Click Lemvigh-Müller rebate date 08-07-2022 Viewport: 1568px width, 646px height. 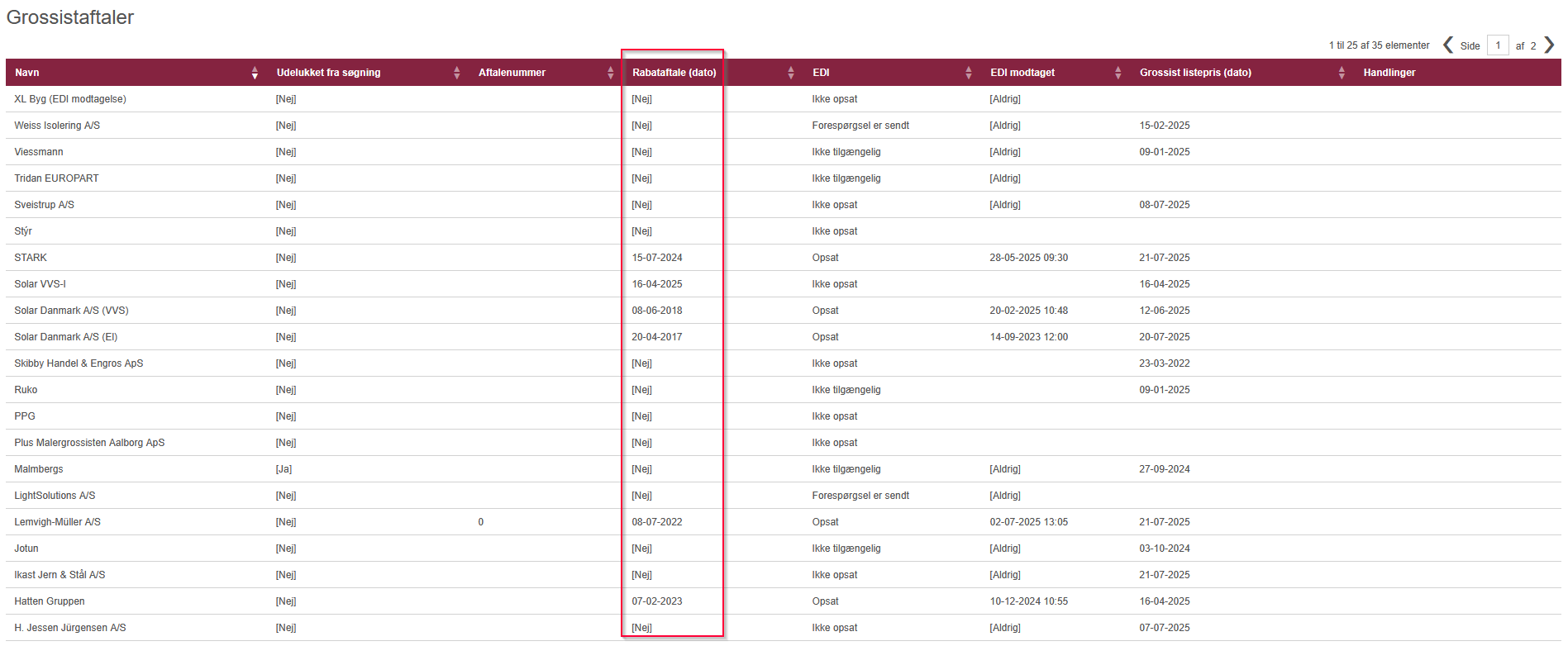click(657, 522)
